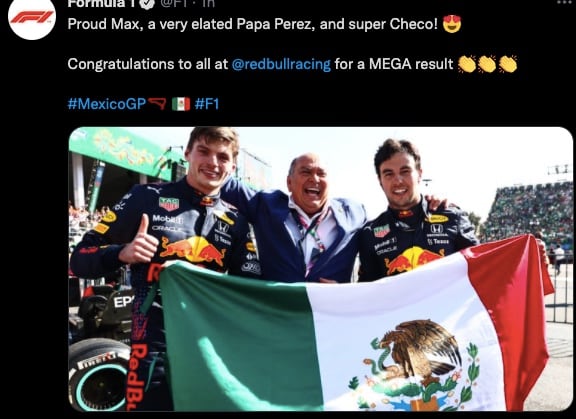The image size is (576, 419).
Task: Click the heart-eyes emoji after 'super Checo!'
Action: tap(452, 24)
